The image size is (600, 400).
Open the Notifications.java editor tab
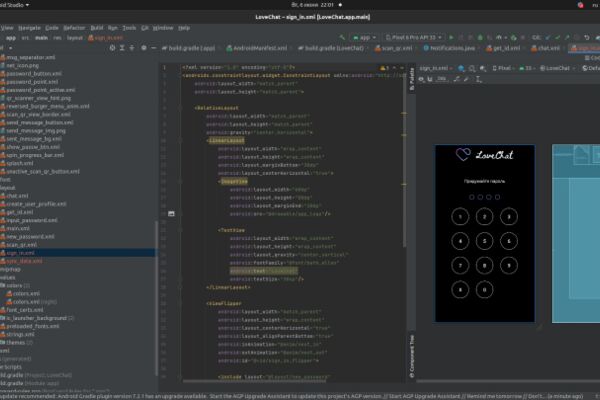(449, 48)
